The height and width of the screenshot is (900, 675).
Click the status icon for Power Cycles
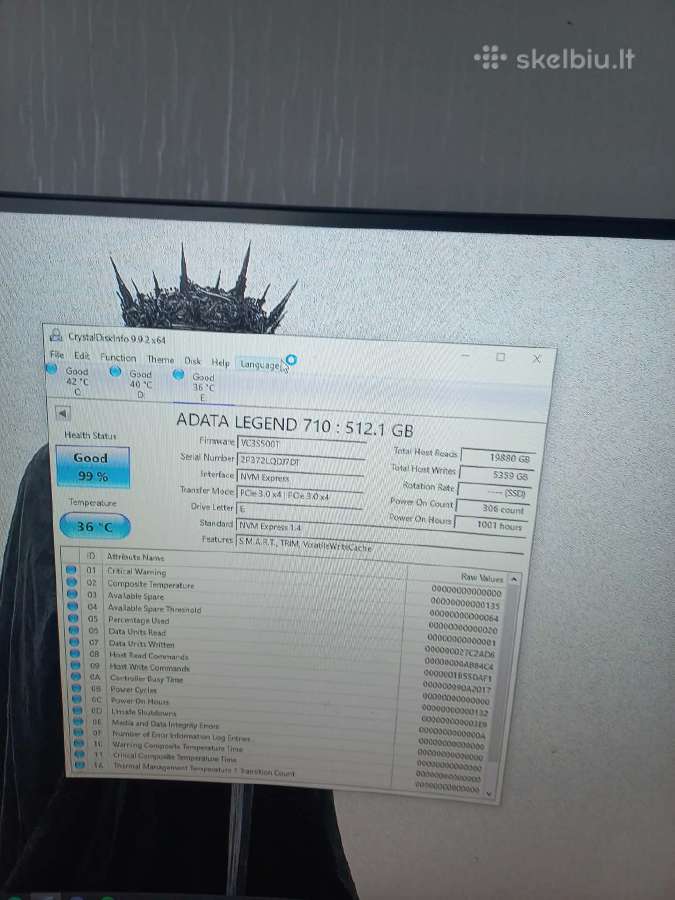click(76, 687)
